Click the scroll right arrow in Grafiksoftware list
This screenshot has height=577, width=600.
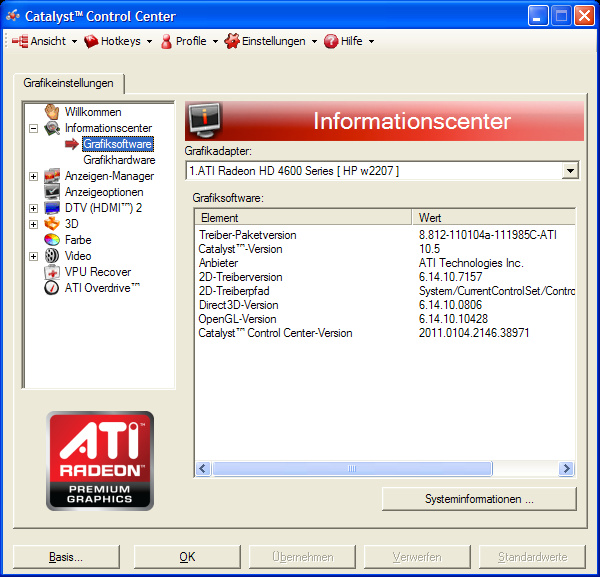[x=566, y=468]
